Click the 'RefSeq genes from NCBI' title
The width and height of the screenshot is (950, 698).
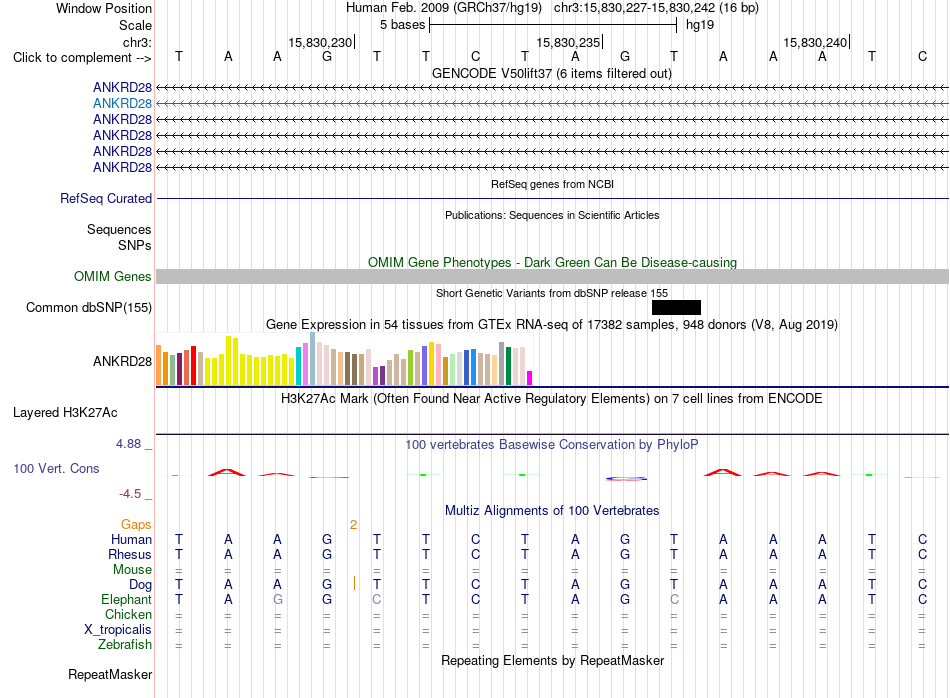pyautogui.click(x=552, y=184)
